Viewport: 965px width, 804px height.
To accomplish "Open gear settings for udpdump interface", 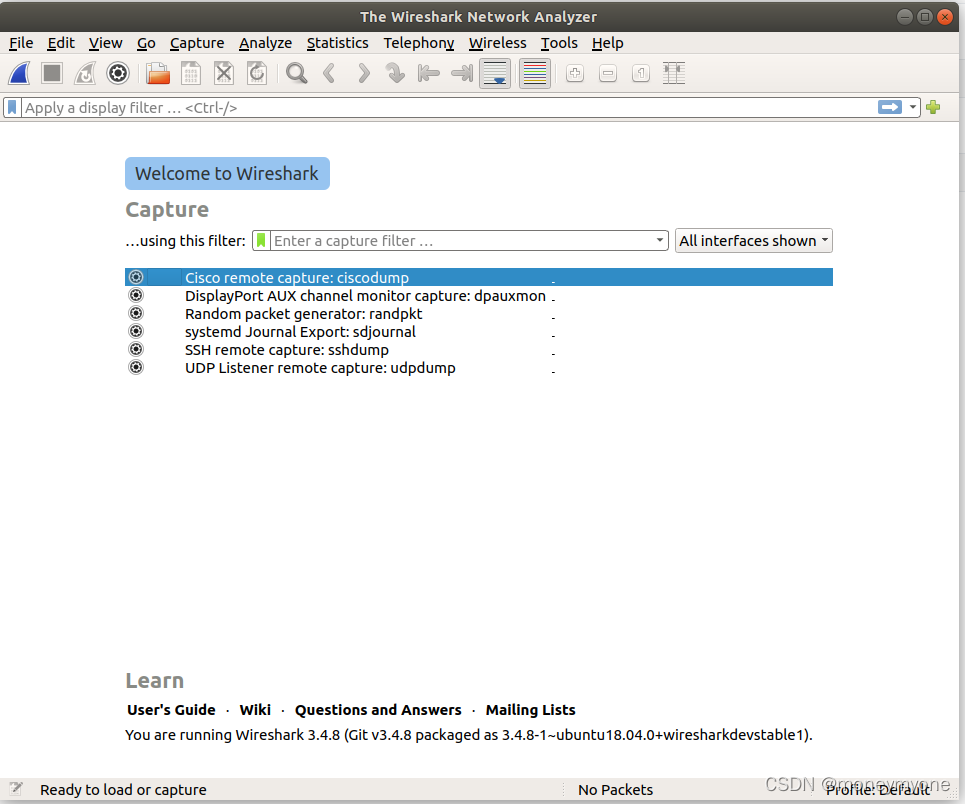I will pyautogui.click(x=136, y=368).
